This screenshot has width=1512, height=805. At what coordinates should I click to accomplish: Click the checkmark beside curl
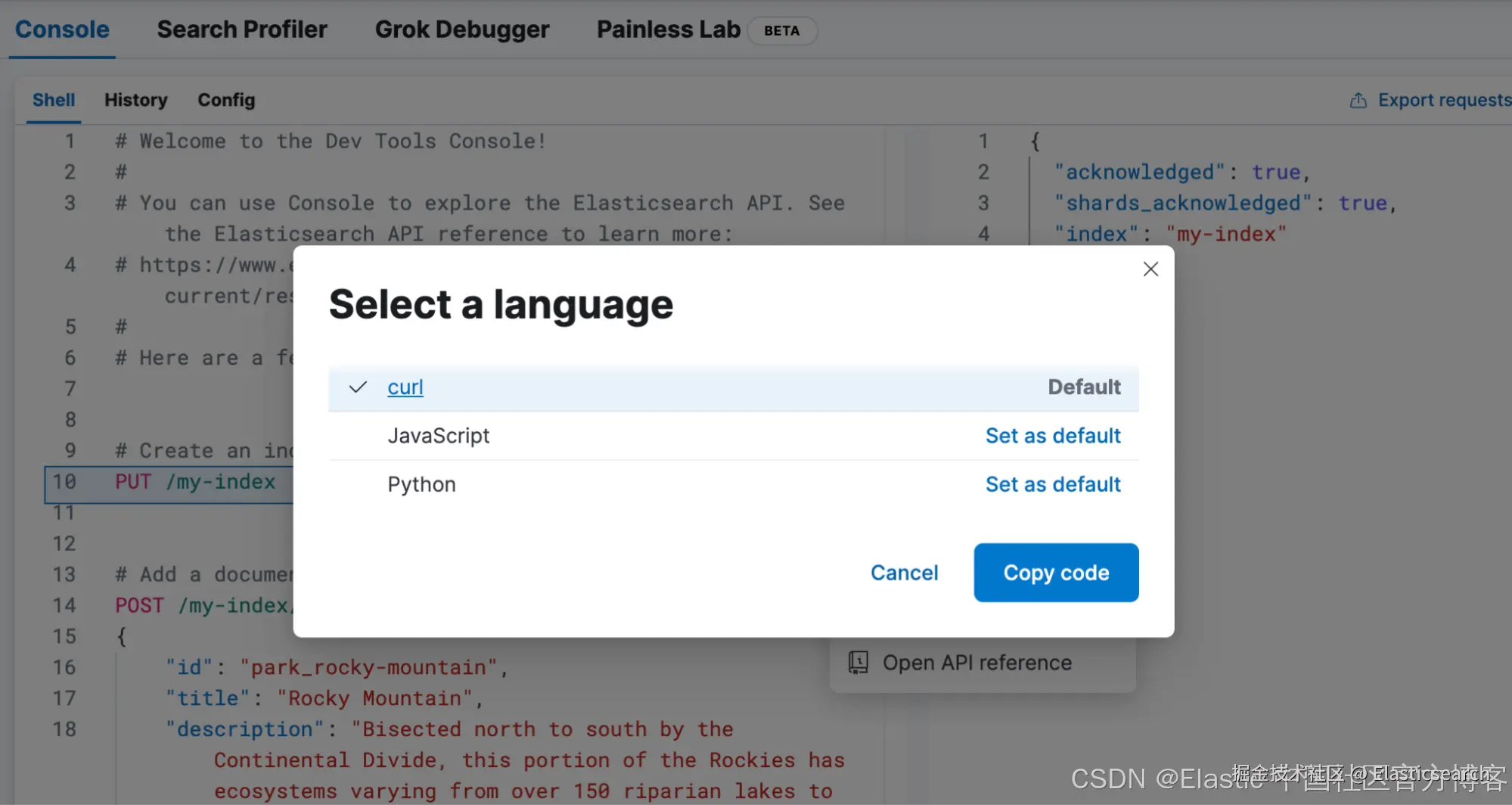click(358, 387)
